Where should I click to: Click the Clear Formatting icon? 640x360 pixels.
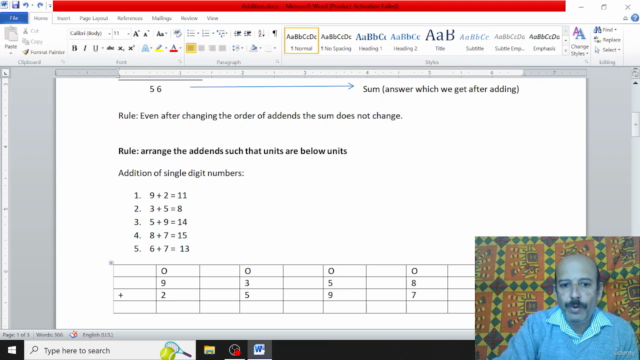point(177,33)
